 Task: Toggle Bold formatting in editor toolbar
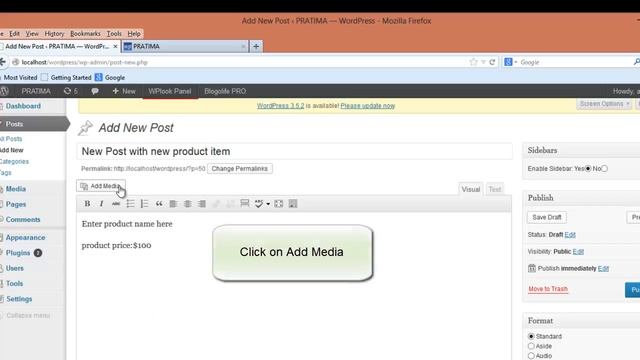[87, 204]
